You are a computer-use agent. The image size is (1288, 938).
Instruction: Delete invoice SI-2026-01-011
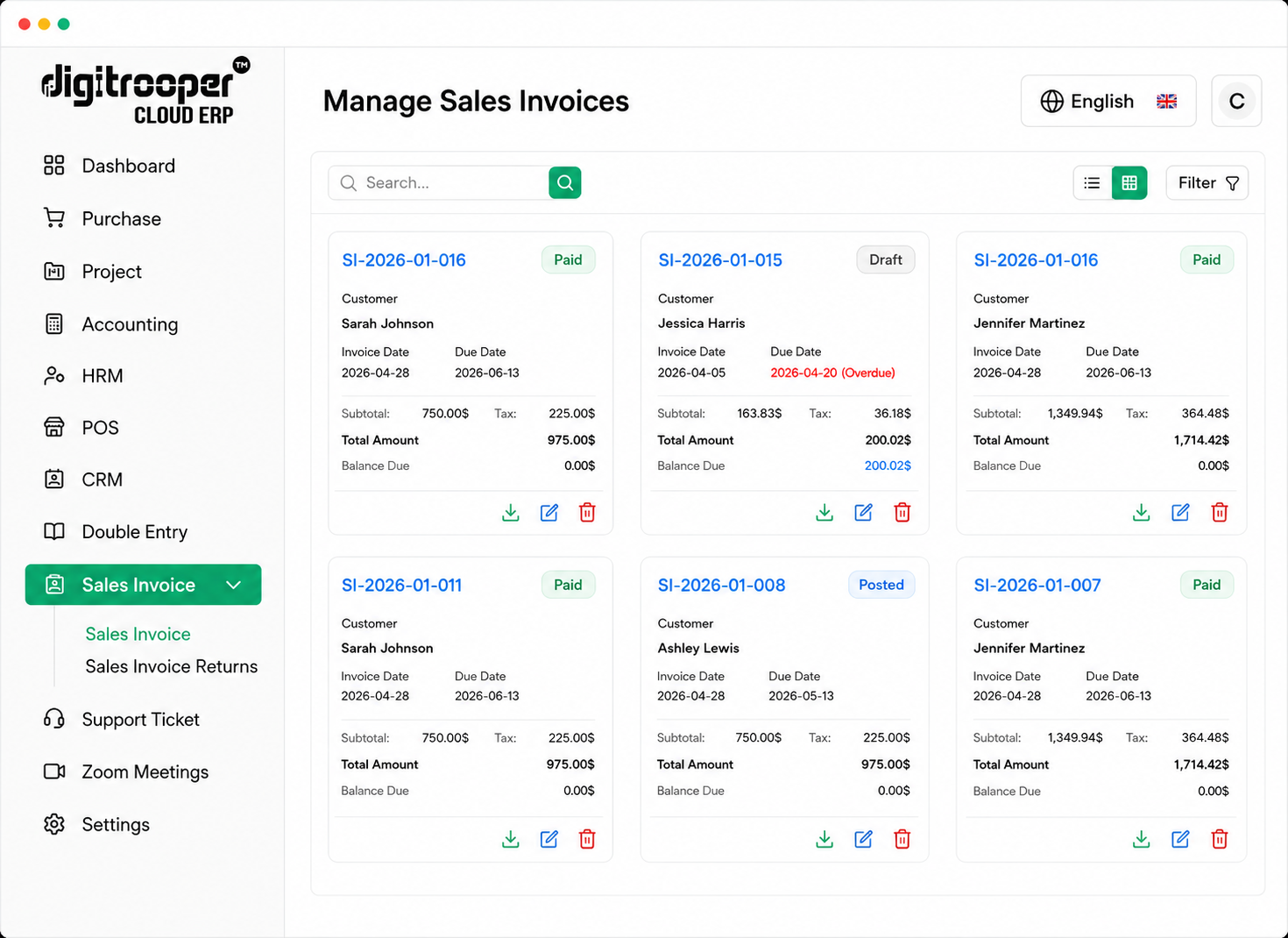(587, 839)
